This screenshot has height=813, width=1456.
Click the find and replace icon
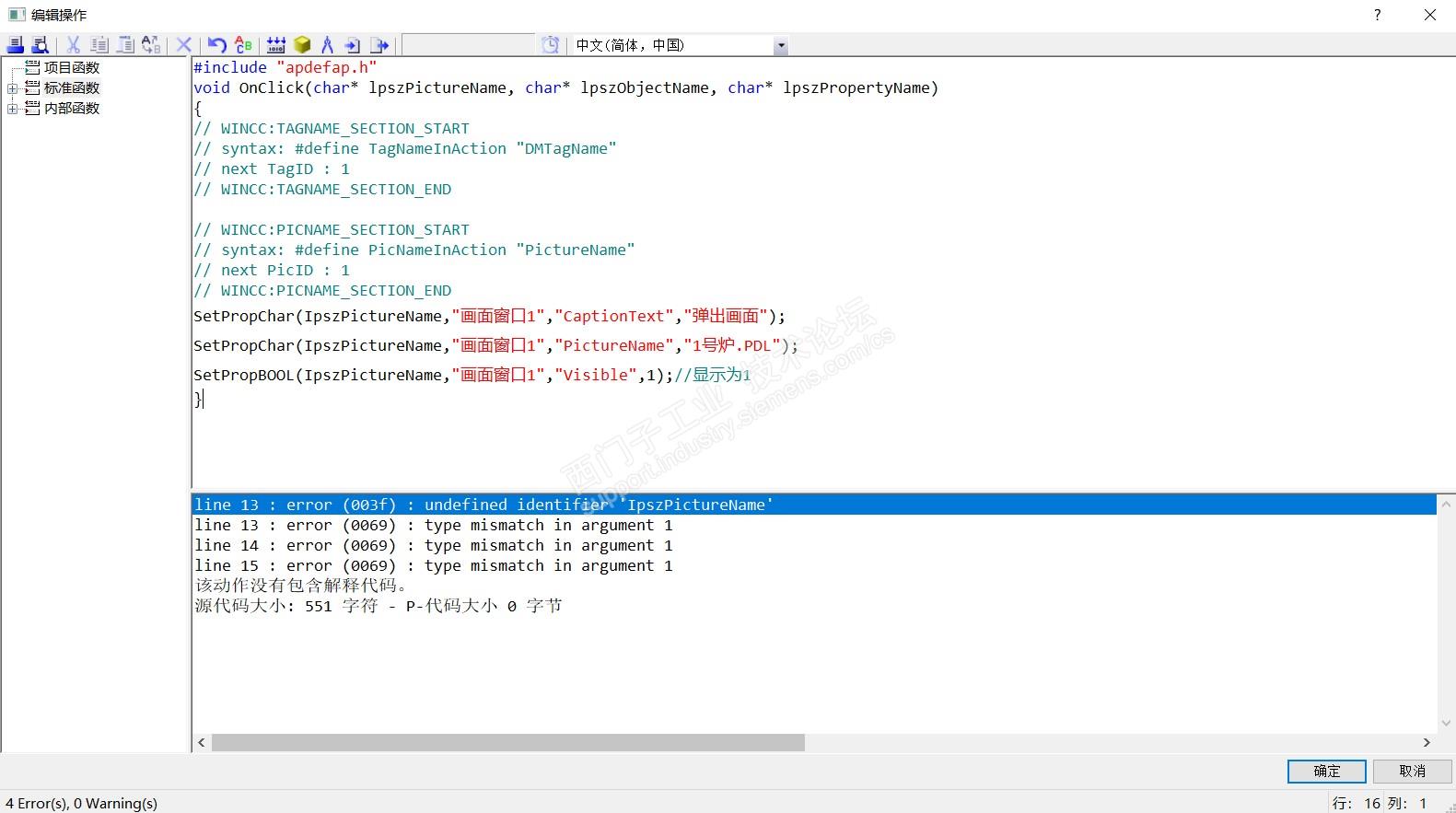(x=151, y=45)
